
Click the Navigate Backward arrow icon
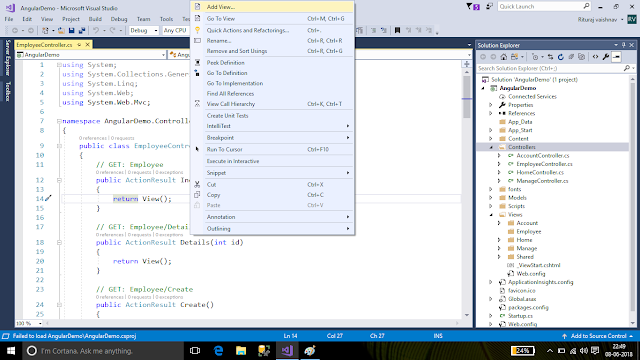[x=15, y=31]
